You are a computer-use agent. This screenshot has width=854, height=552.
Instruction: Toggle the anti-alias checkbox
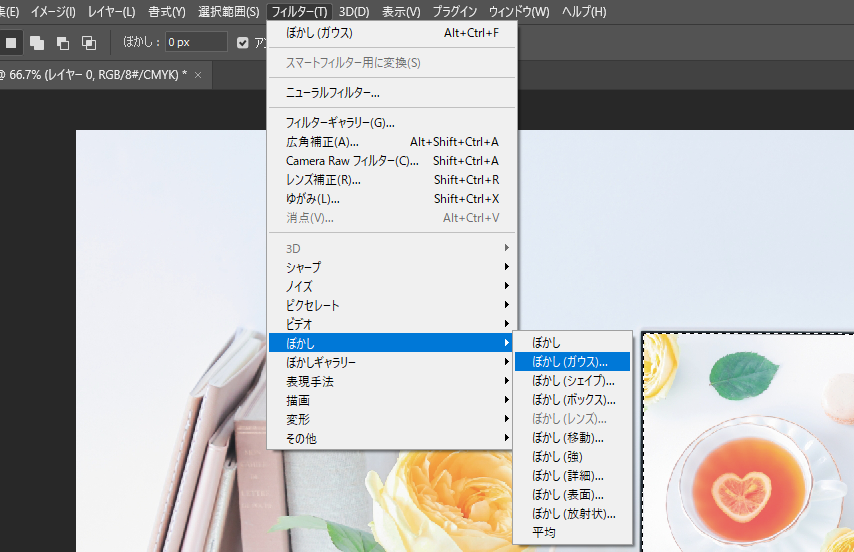[242, 42]
